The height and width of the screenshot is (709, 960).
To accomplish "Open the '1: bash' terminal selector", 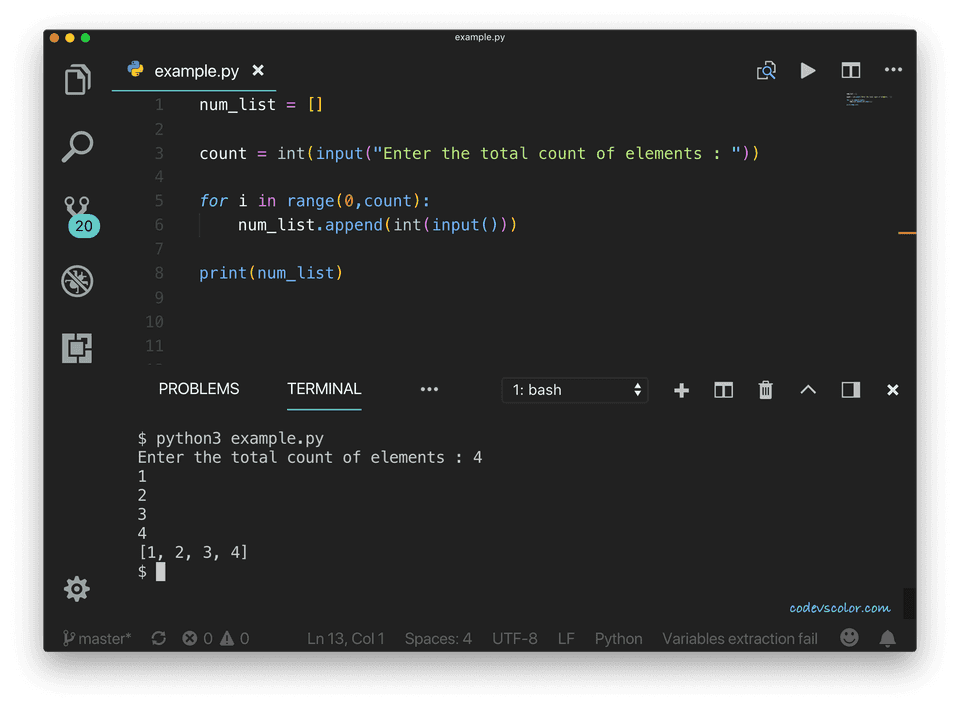I will pyautogui.click(x=574, y=390).
